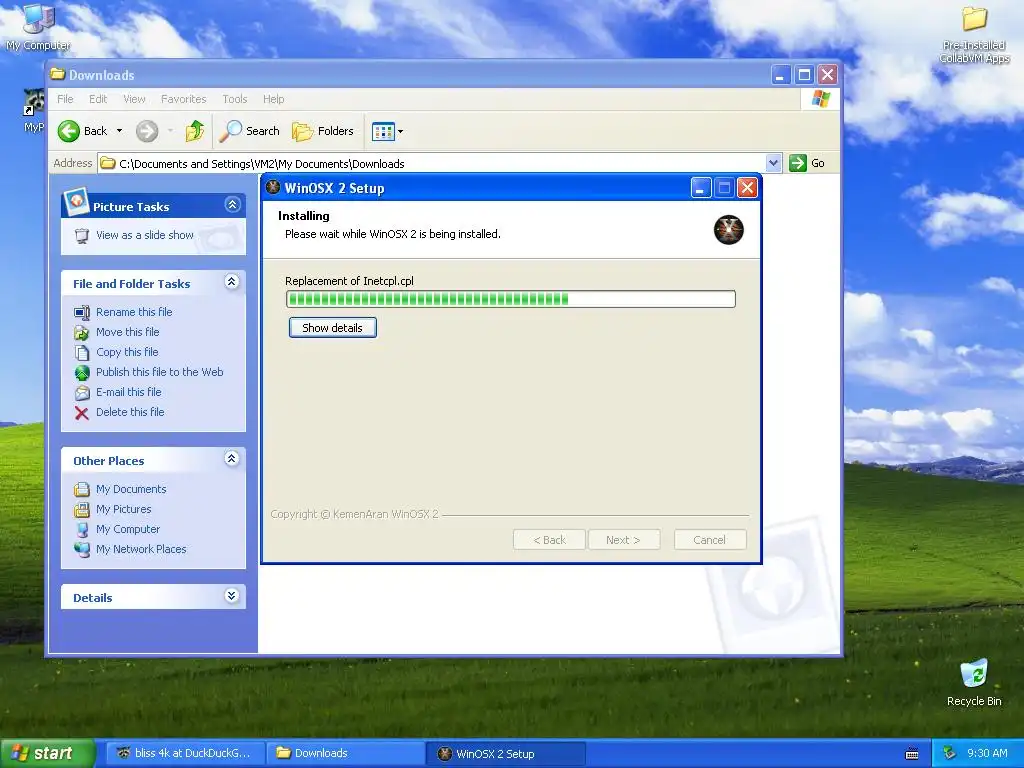Switch to Downloads taskbar button
The height and width of the screenshot is (768, 1024).
(x=346, y=753)
